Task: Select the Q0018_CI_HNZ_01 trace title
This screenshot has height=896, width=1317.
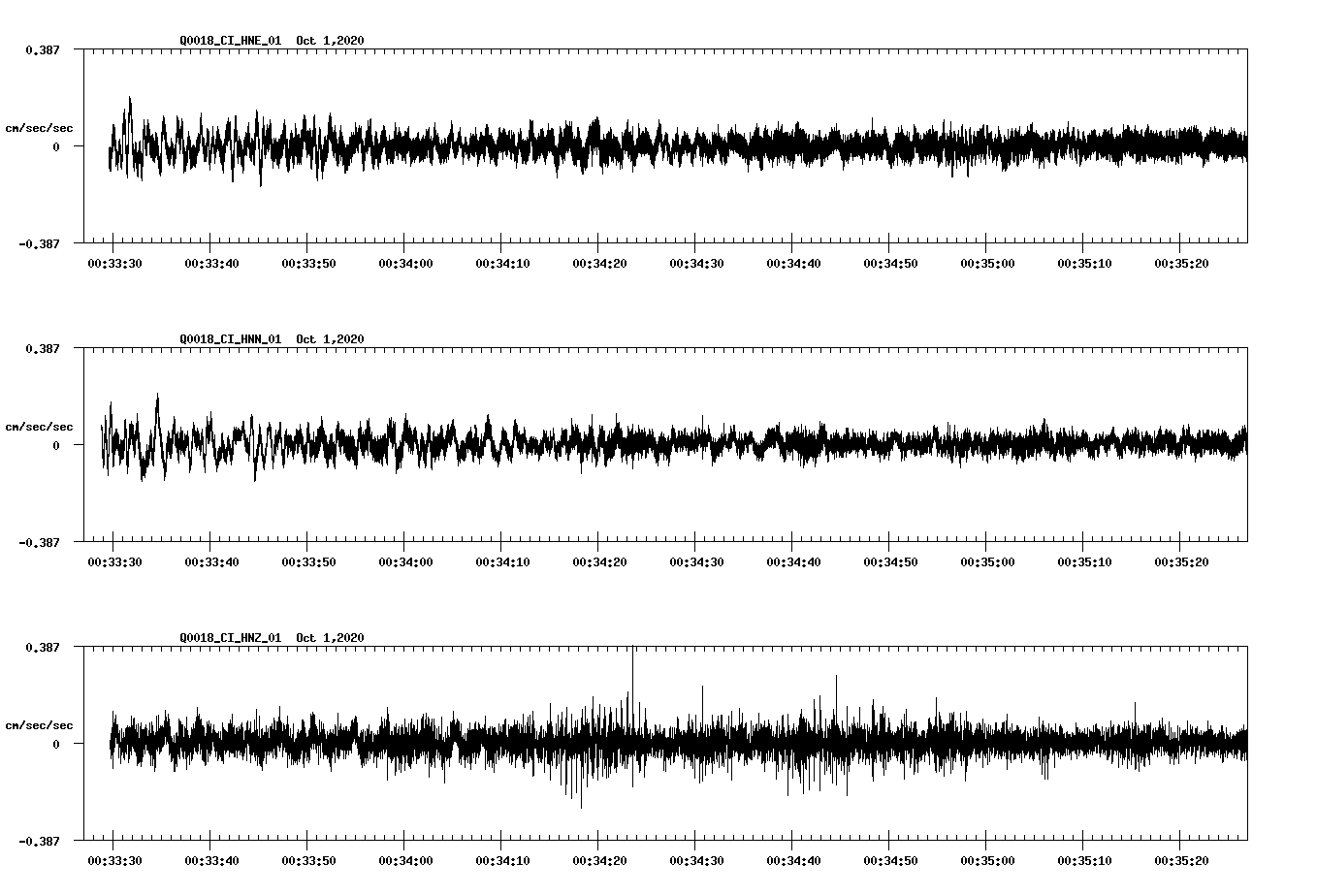Action: click(230, 637)
